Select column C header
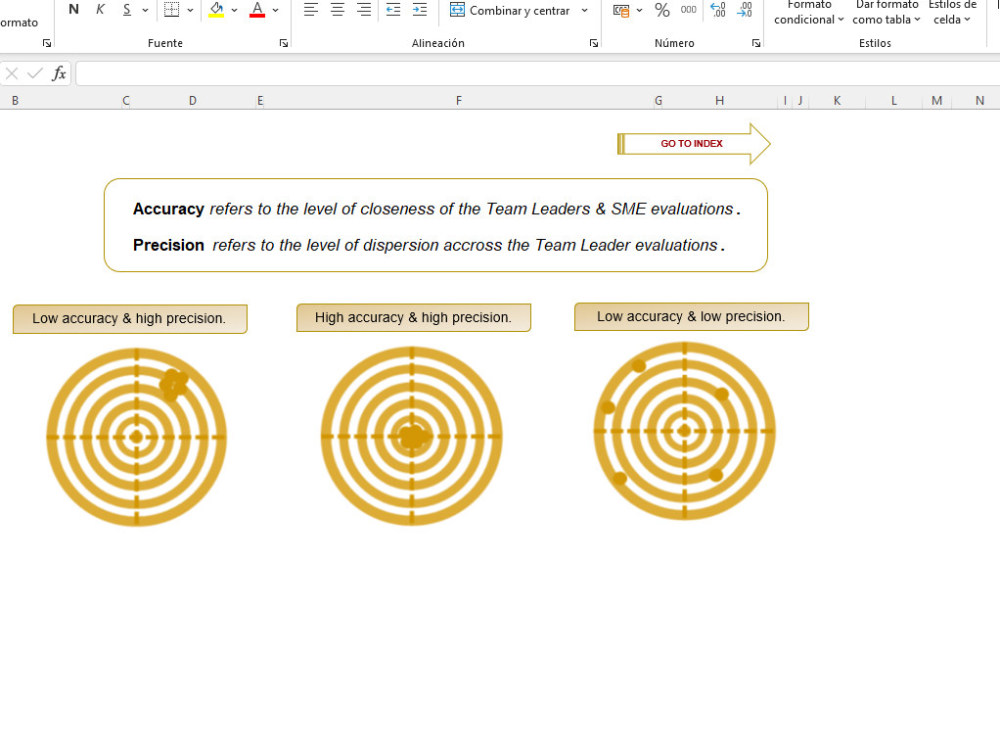The height and width of the screenshot is (750, 1000). 126,101
